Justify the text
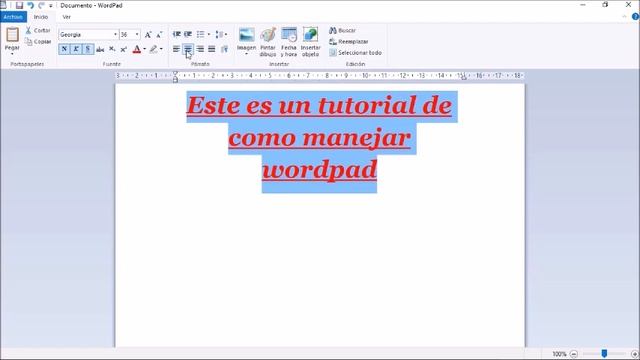640x360 pixels. (x=211, y=49)
